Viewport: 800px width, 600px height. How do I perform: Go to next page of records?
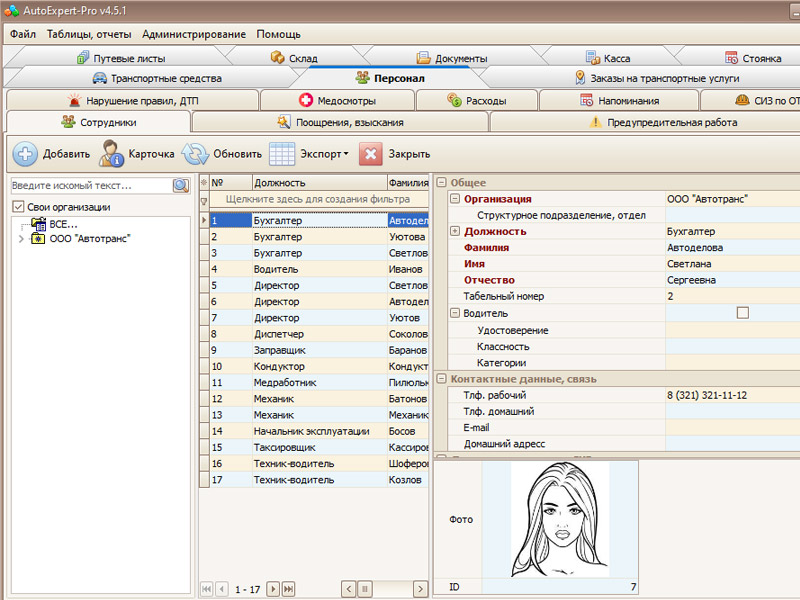pyautogui.click(x=273, y=589)
